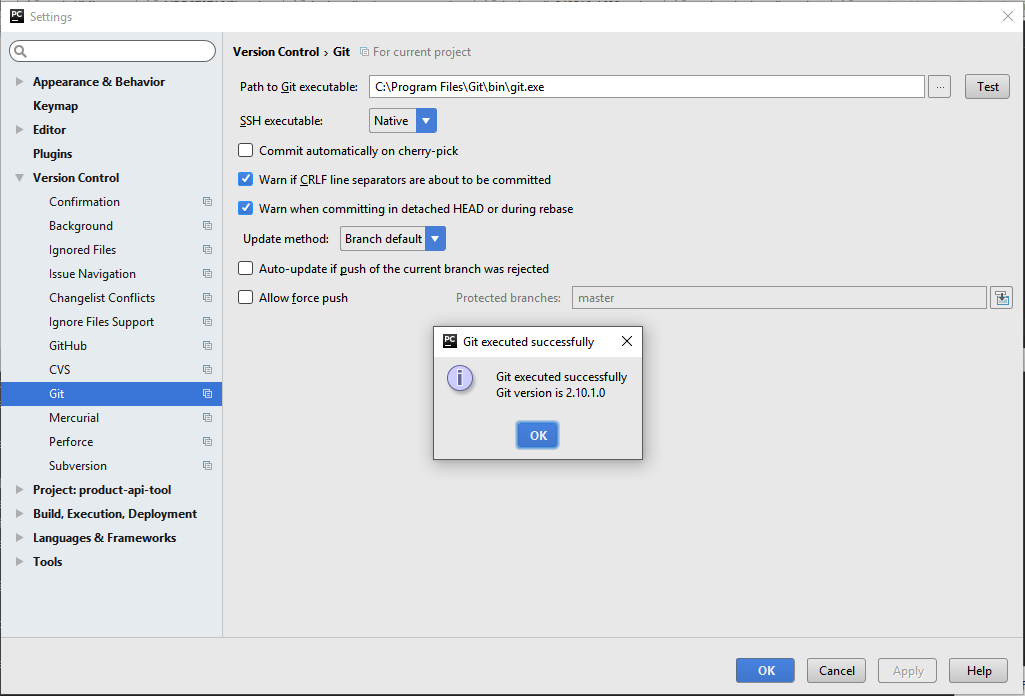Click the settings search field
Image resolution: width=1025 pixels, height=696 pixels.
pyautogui.click(x=112, y=51)
